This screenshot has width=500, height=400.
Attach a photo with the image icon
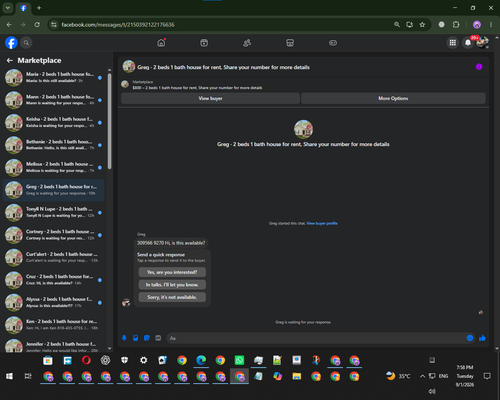(135, 338)
